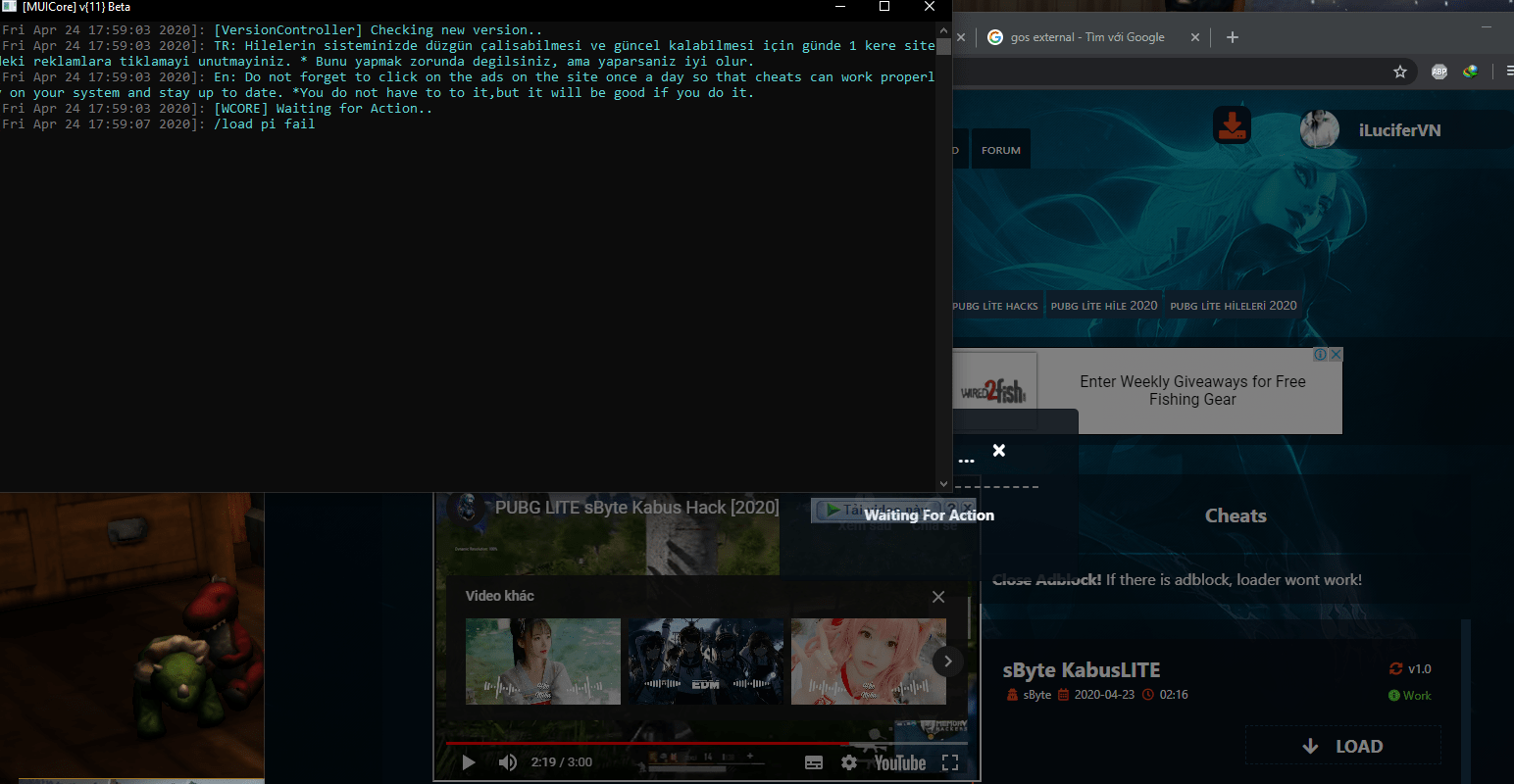
Task: Play the PUBG LITE YouTube video
Action: pyautogui.click(x=469, y=762)
